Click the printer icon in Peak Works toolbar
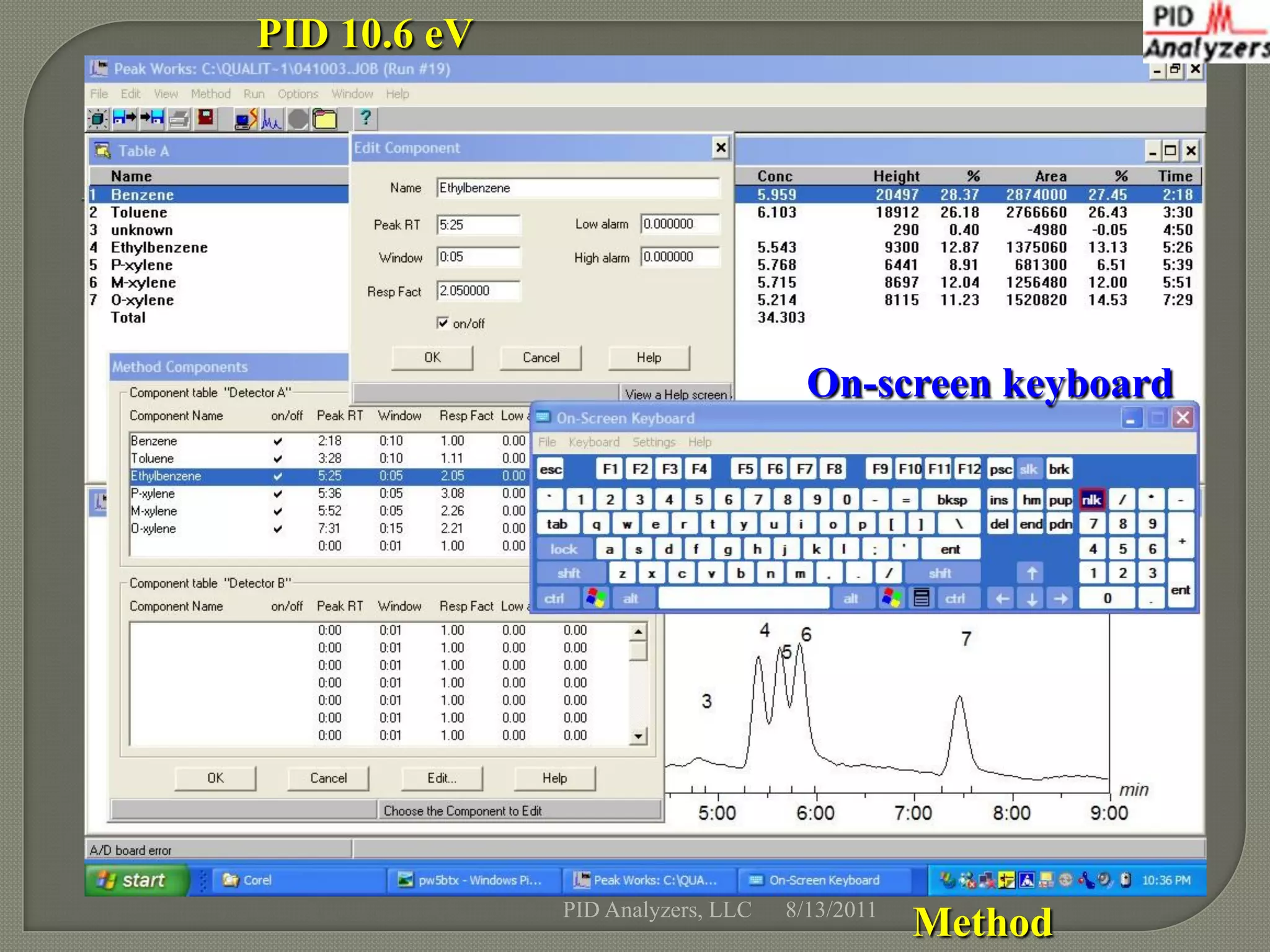This screenshot has height=952, width=1270. click(x=179, y=118)
